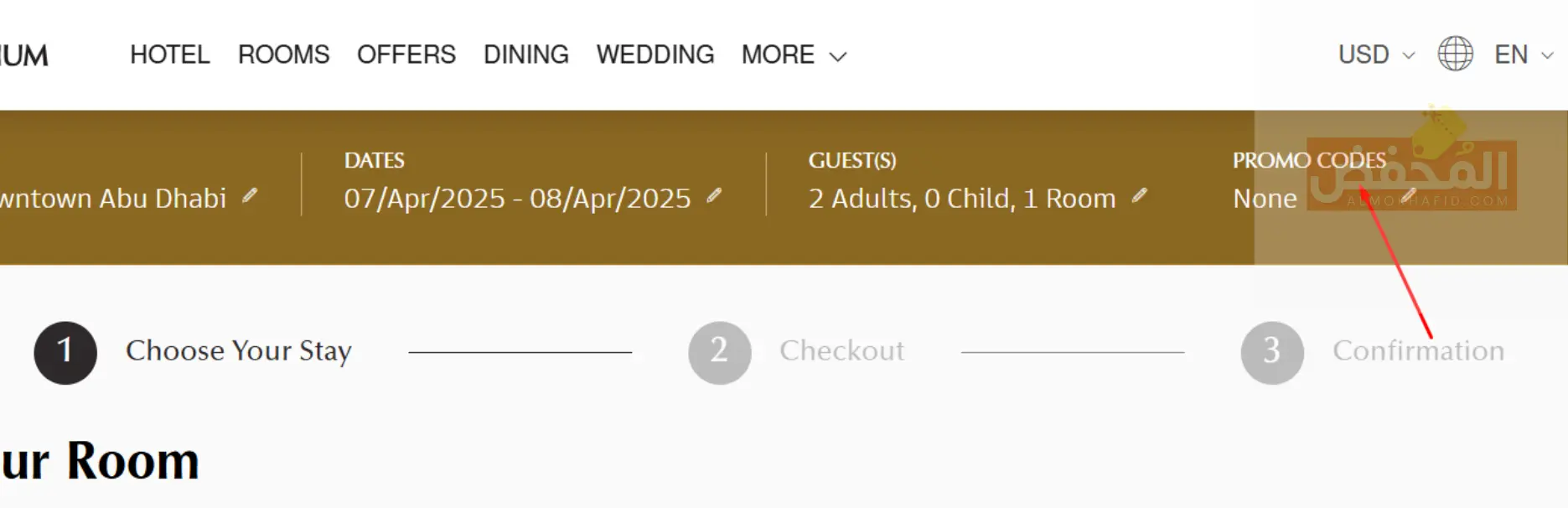Click step 2 Checkout circle
1568x508 pixels.
pyautogui.click(x=719, y=352)
